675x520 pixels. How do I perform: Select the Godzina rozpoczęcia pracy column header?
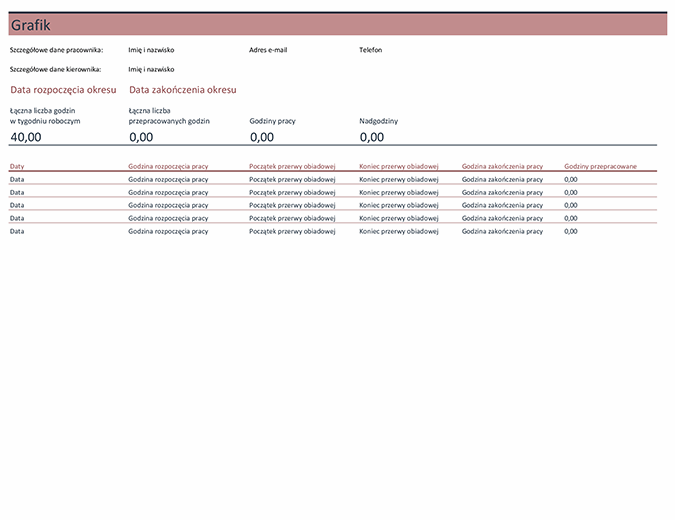coord(168,166)
